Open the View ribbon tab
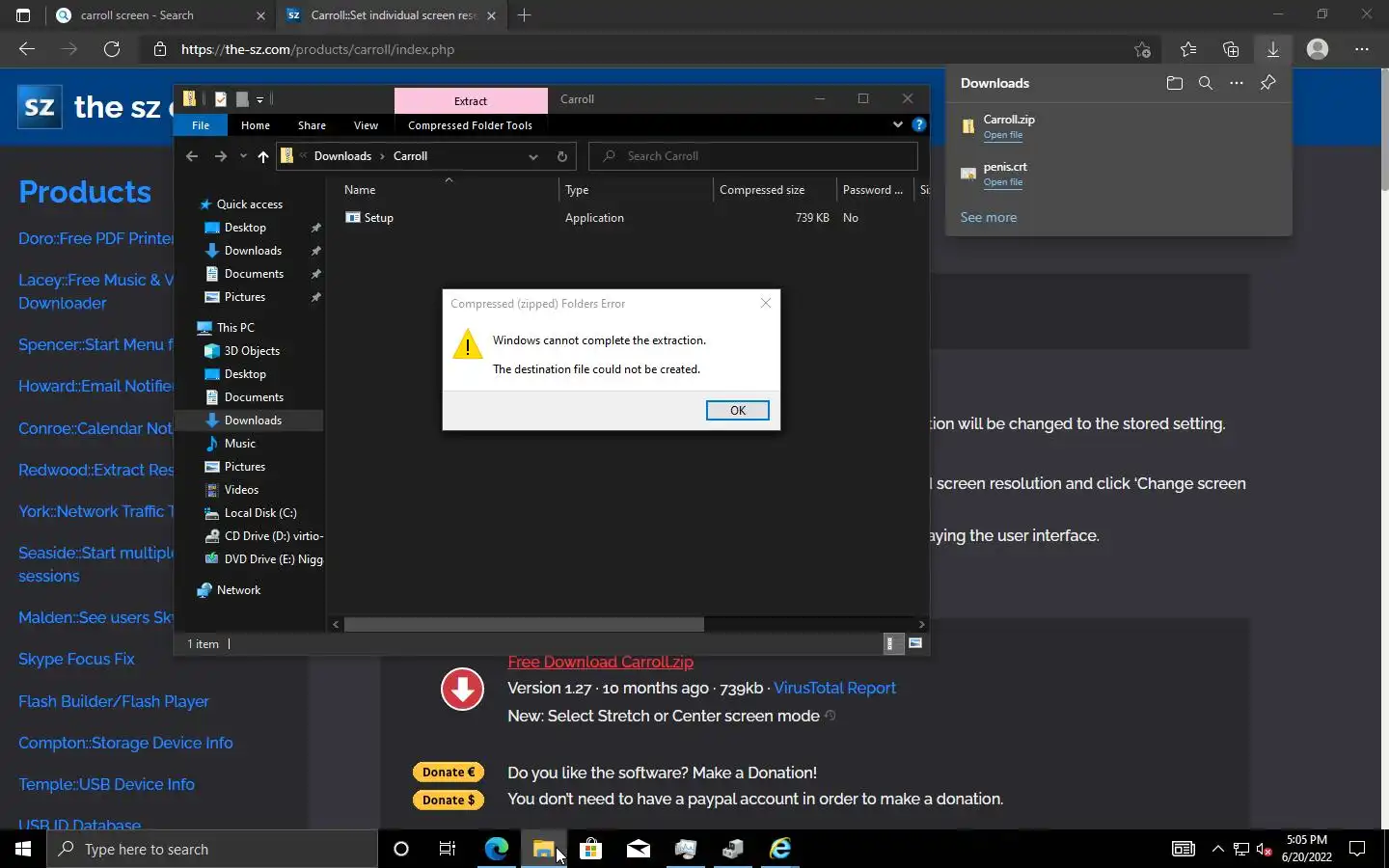 (x=366, y=125)
